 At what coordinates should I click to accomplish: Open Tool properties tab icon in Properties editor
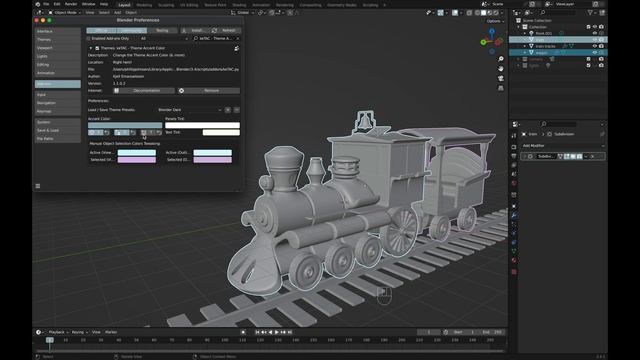click(514, 136)
